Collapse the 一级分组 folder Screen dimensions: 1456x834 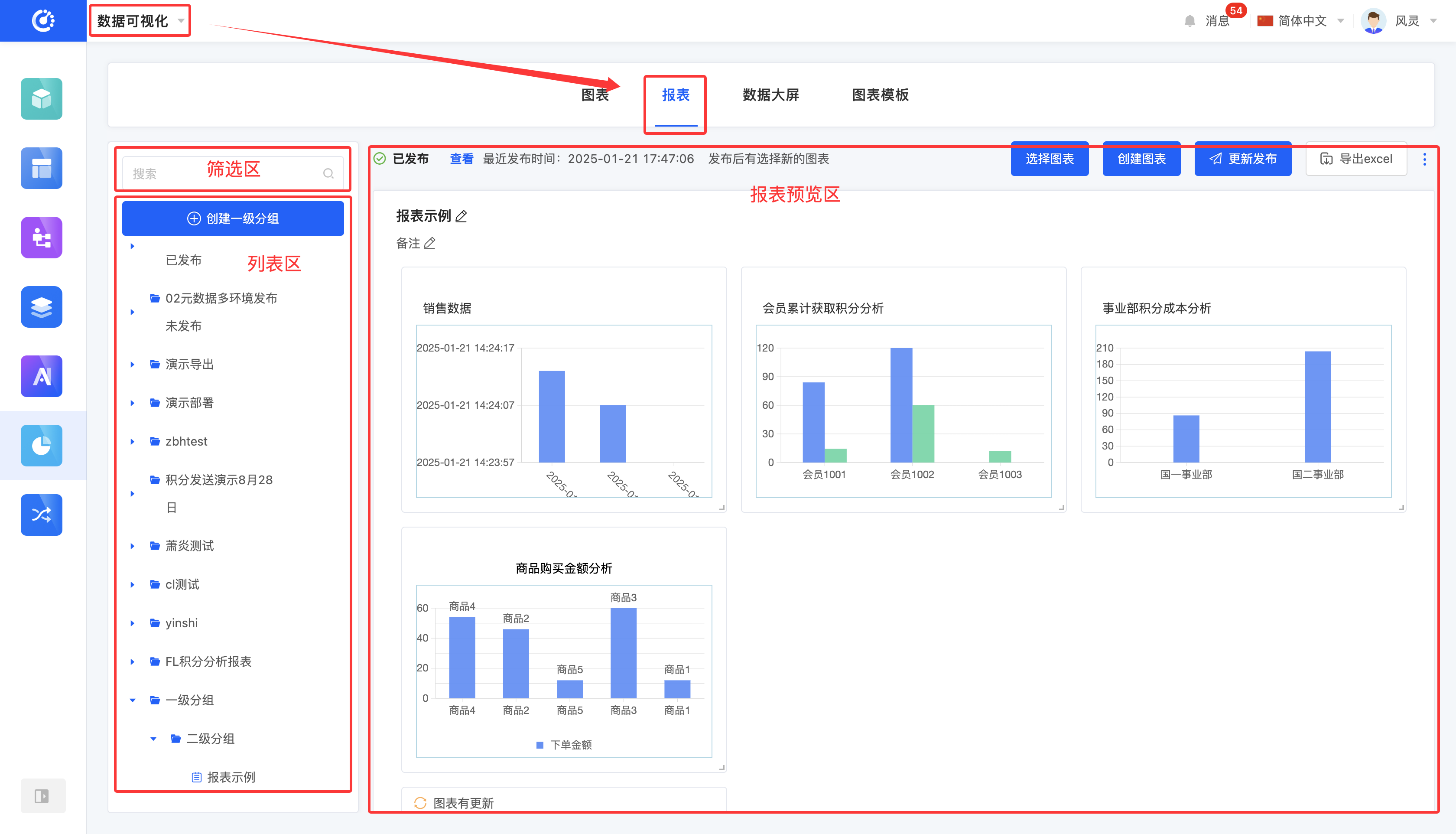[x=132, y=700]
